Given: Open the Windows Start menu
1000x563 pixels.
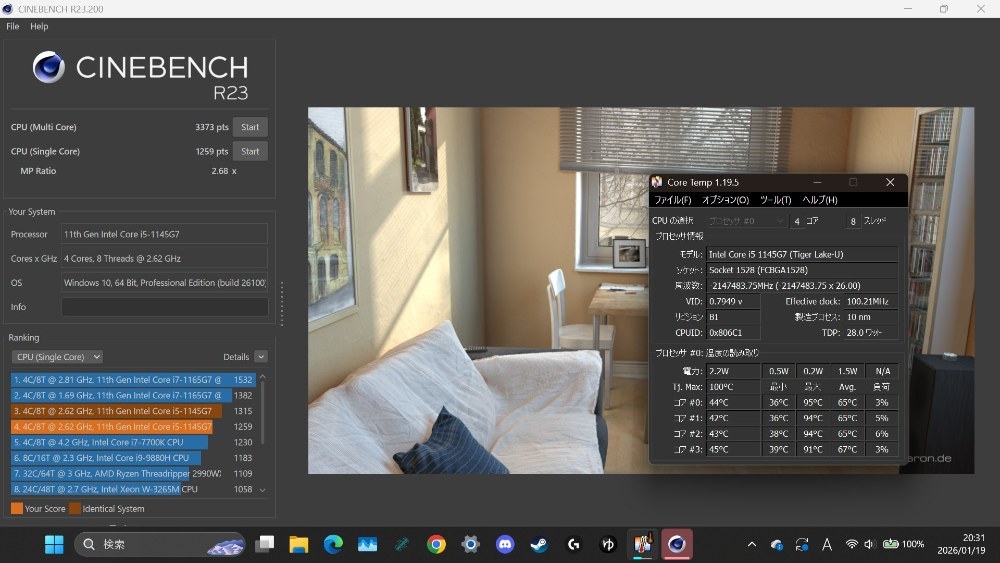Looking at the screenshot, I should [54, 544].
